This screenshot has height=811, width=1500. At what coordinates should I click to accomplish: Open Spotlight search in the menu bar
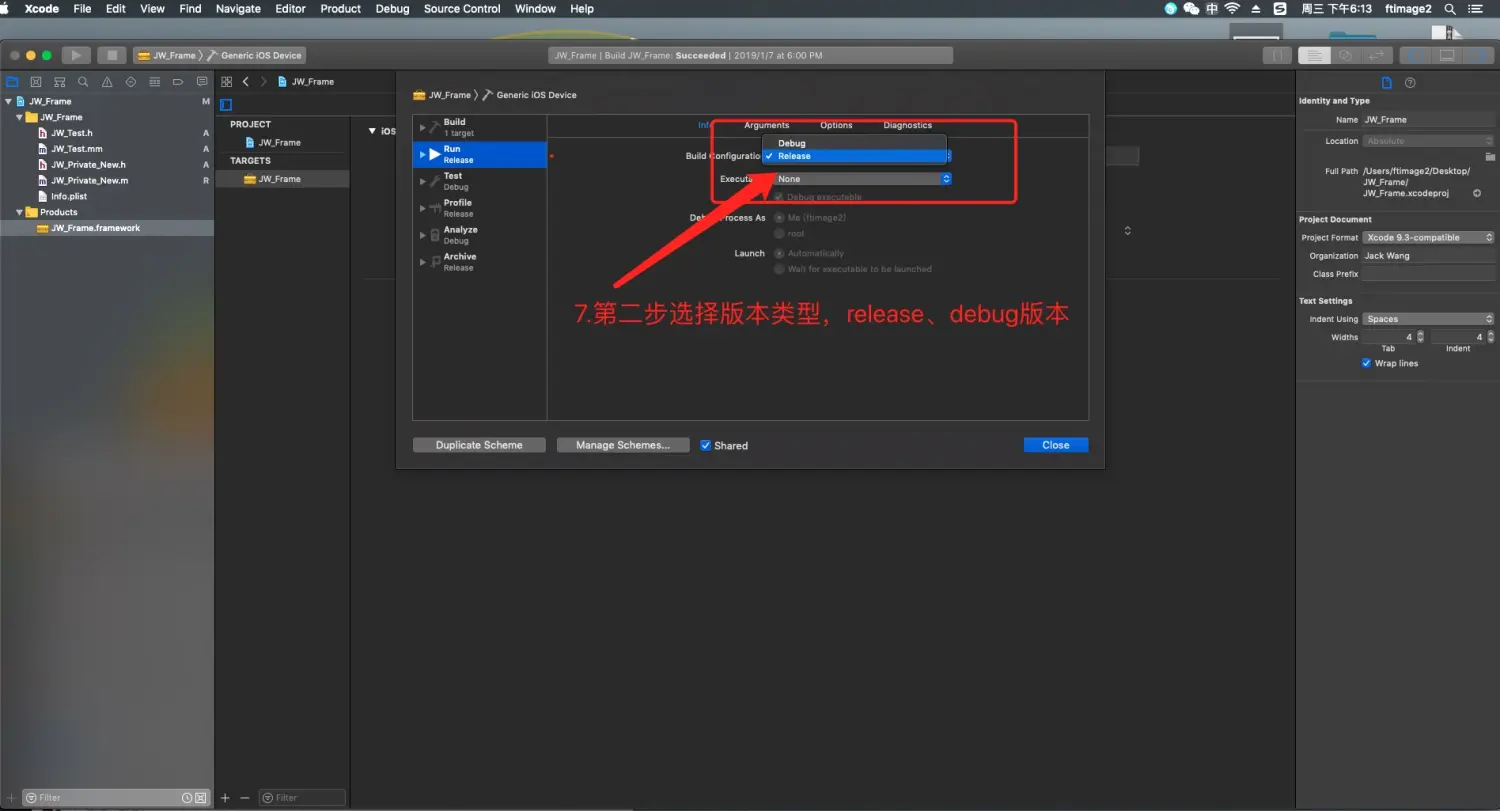[x=1450, y=8]
